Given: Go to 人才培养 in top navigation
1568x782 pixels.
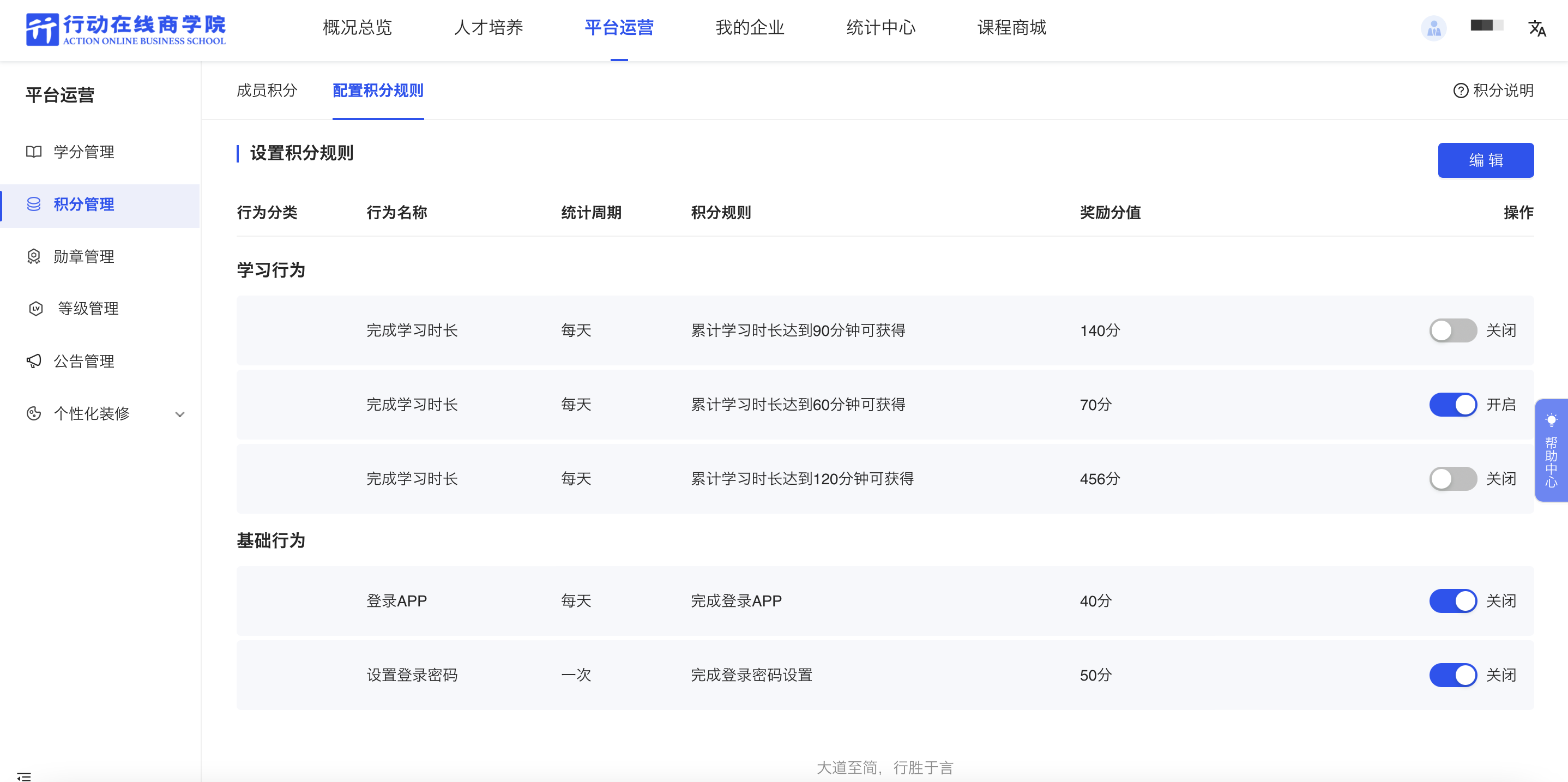Looking at the screenshot, I should [488, 28].
